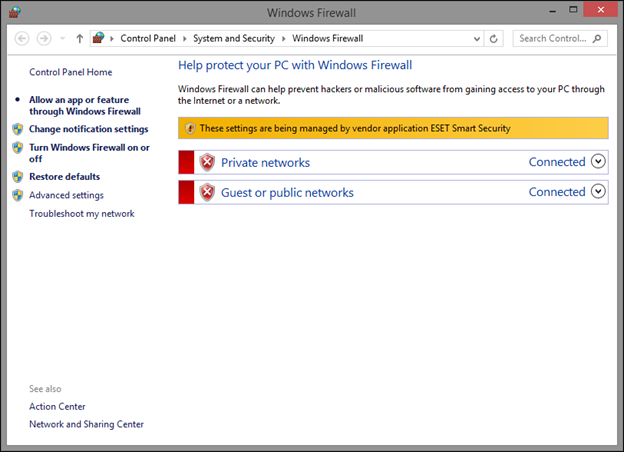This screenshot has width=624, height=452.
Task: Select Windows Firewall breadcrumb item
Action: pyautogui.click(x=328, y=39)
